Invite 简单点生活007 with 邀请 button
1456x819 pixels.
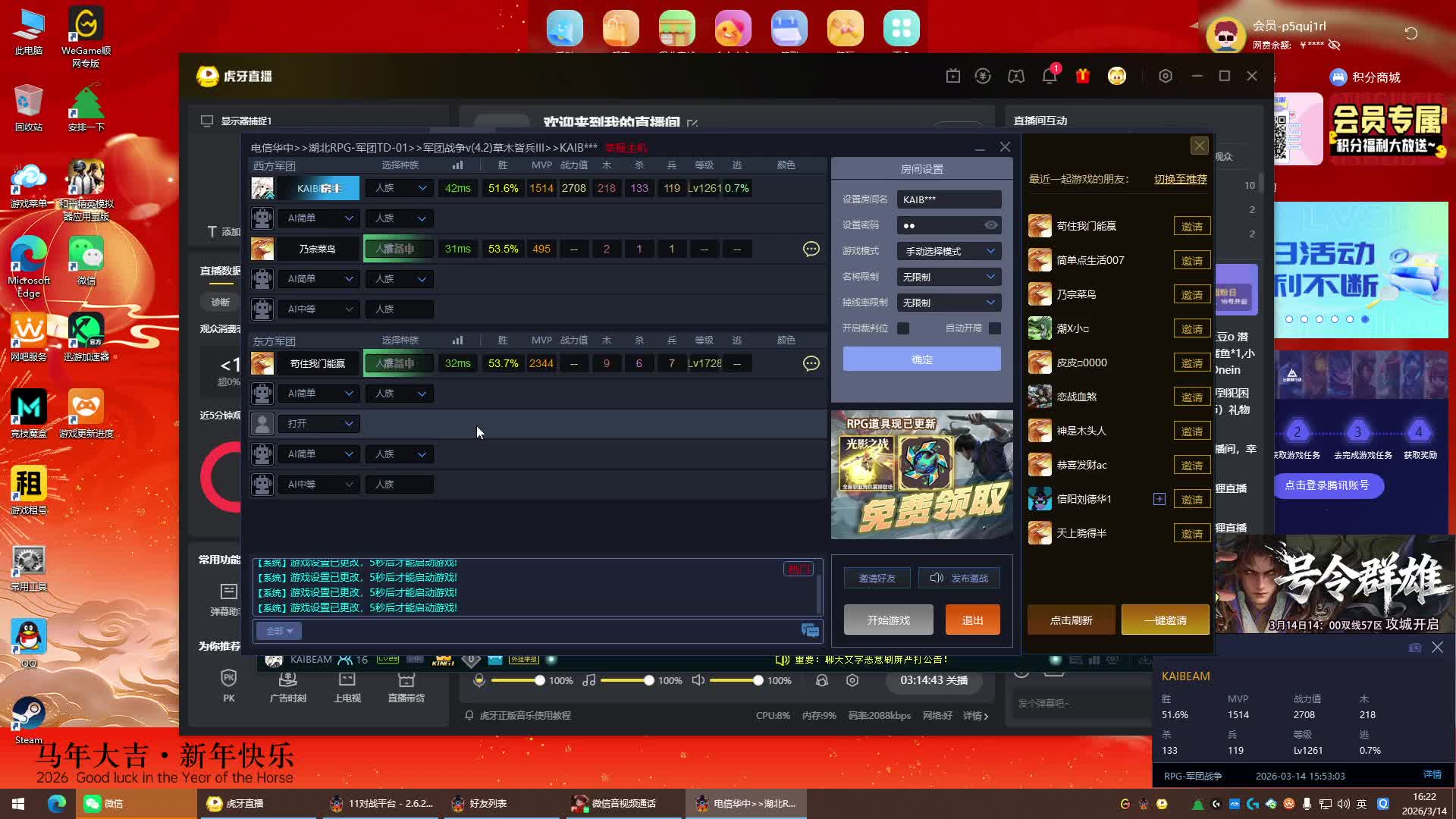tap(1191, 261)
